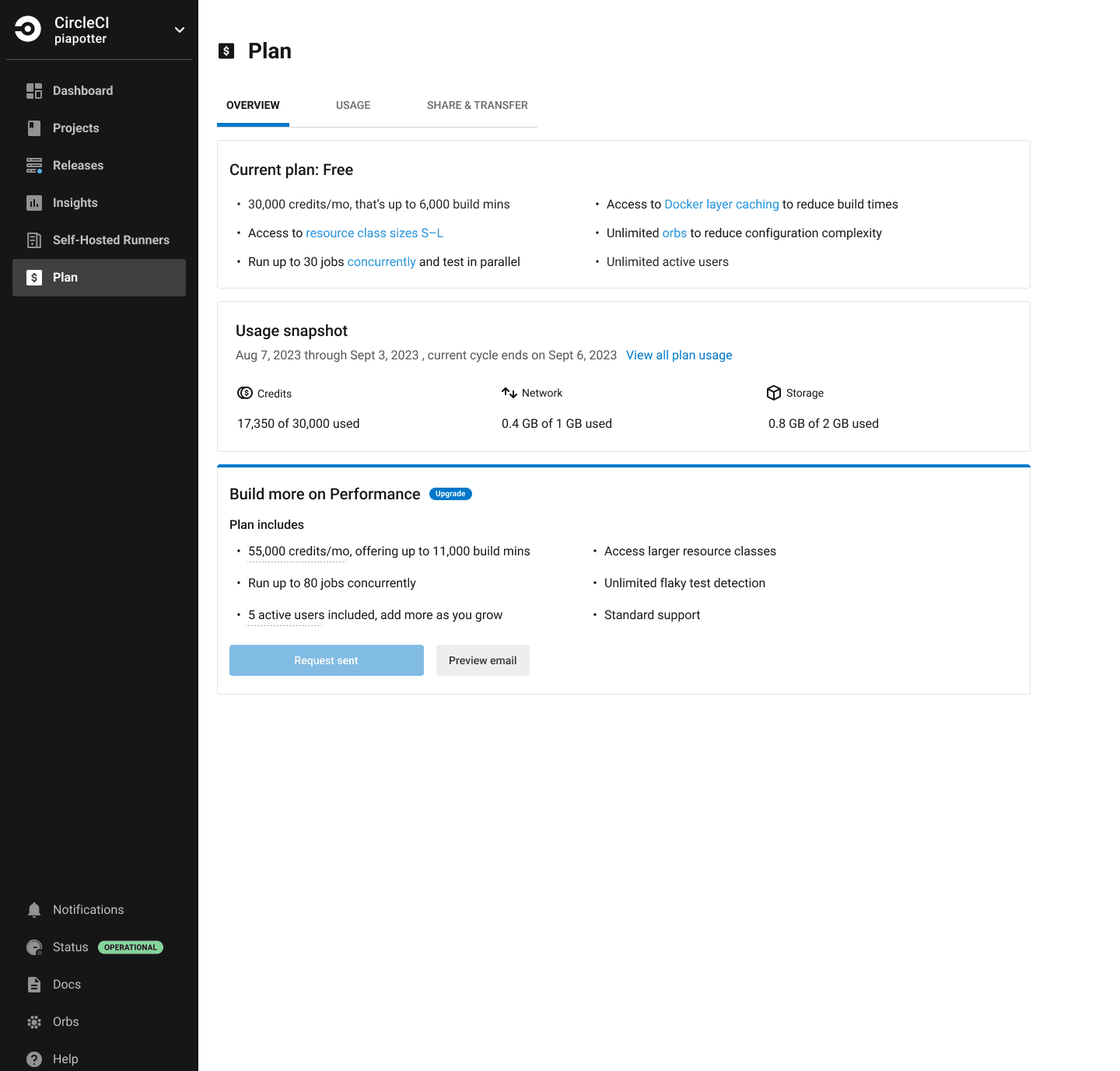Click the CircleCI logo icon

click(28, 30)
